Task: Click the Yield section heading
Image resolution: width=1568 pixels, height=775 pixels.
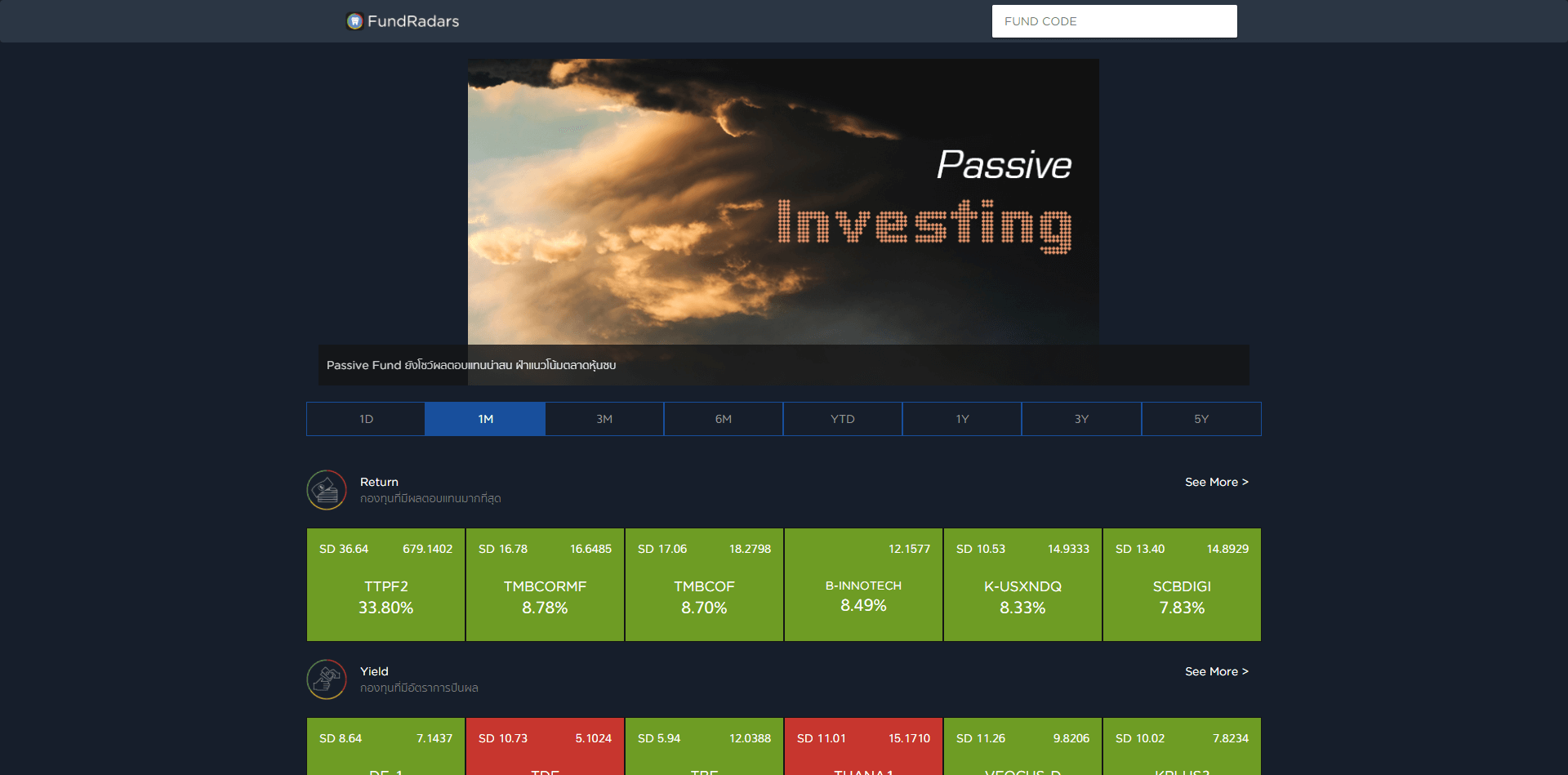Action: 374,671
